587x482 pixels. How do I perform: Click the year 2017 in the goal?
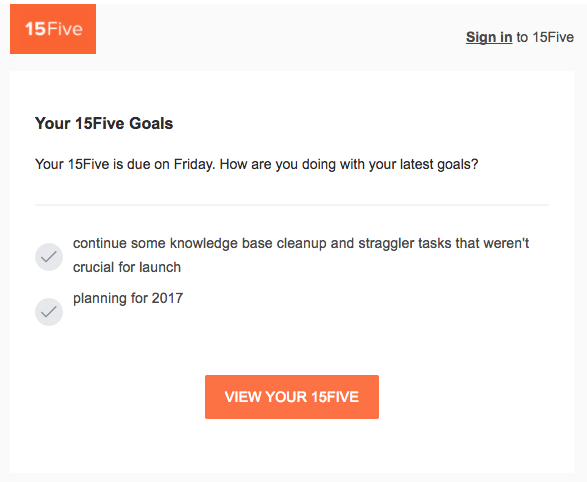[167, 298]
